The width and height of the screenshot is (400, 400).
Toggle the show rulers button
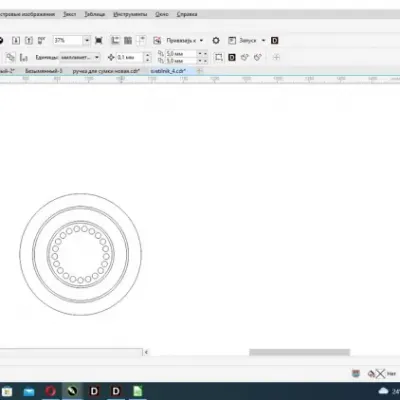(x=115, y=40)
